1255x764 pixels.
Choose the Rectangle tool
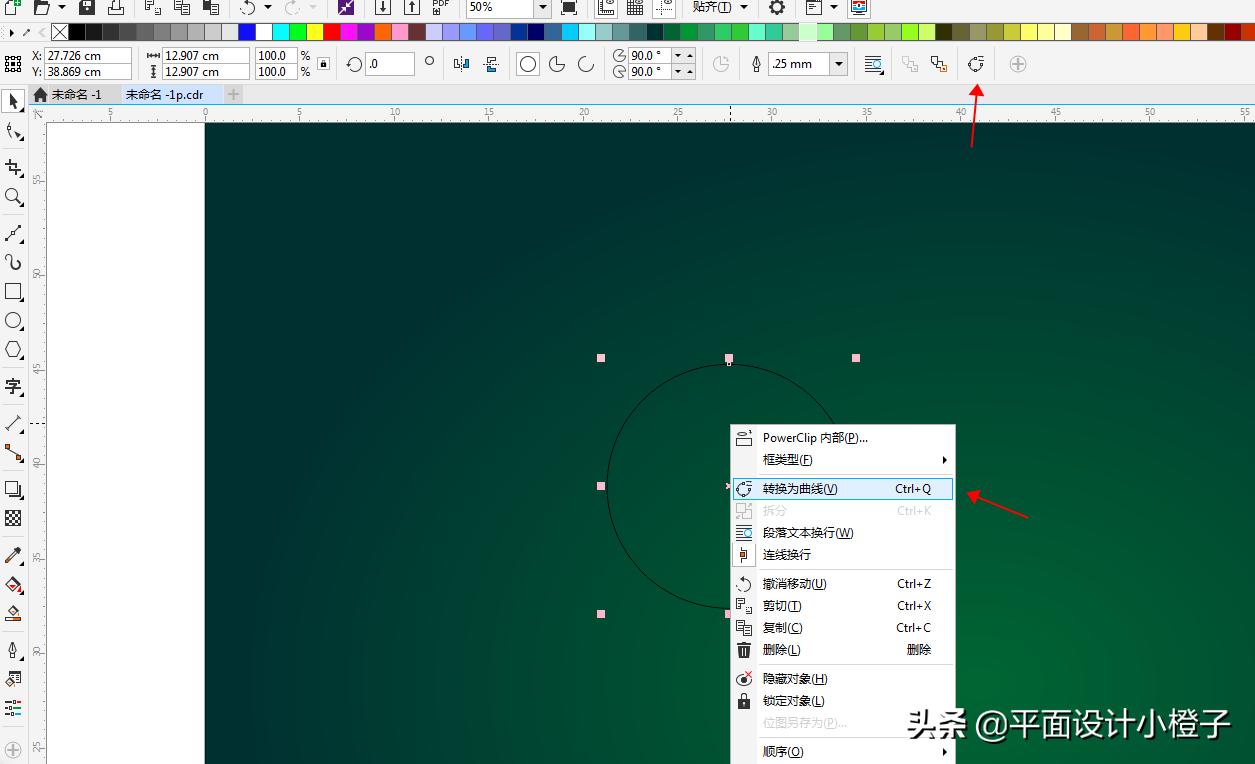click(x=14, y=292)
